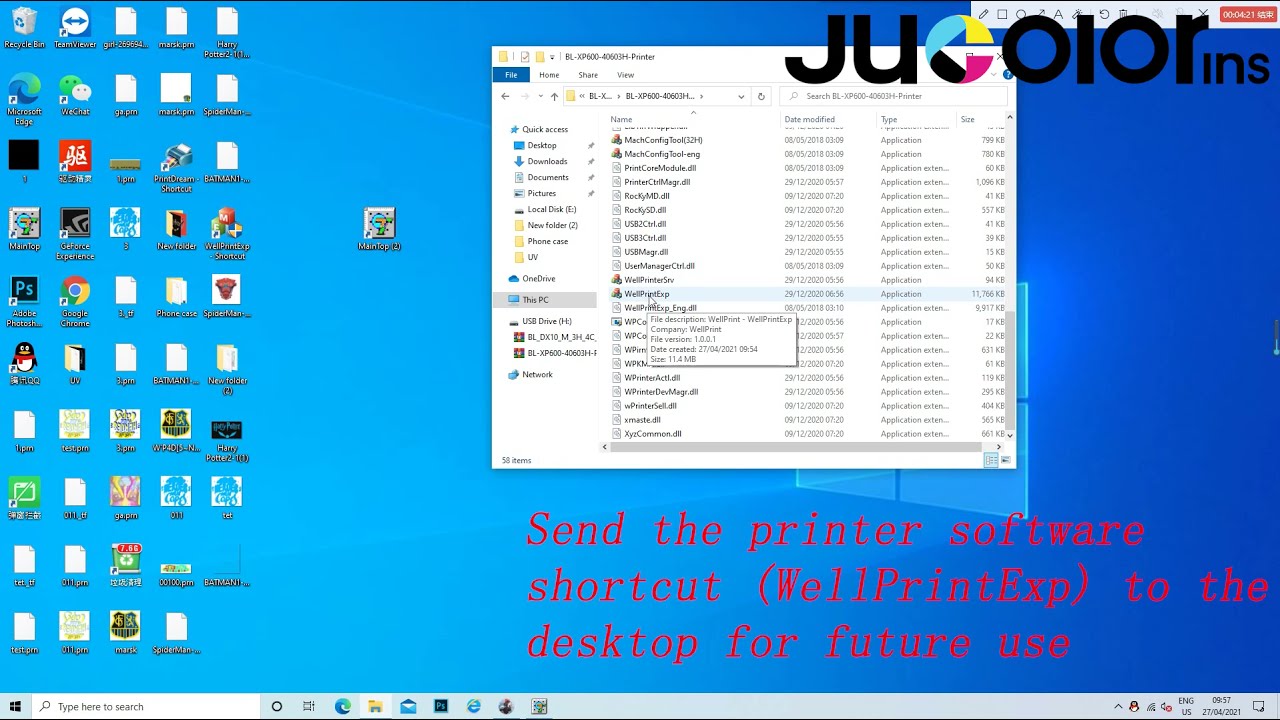1280x720 pixels.
Task: Select the WellPrintExp application file
Action: tap(646, 294)
